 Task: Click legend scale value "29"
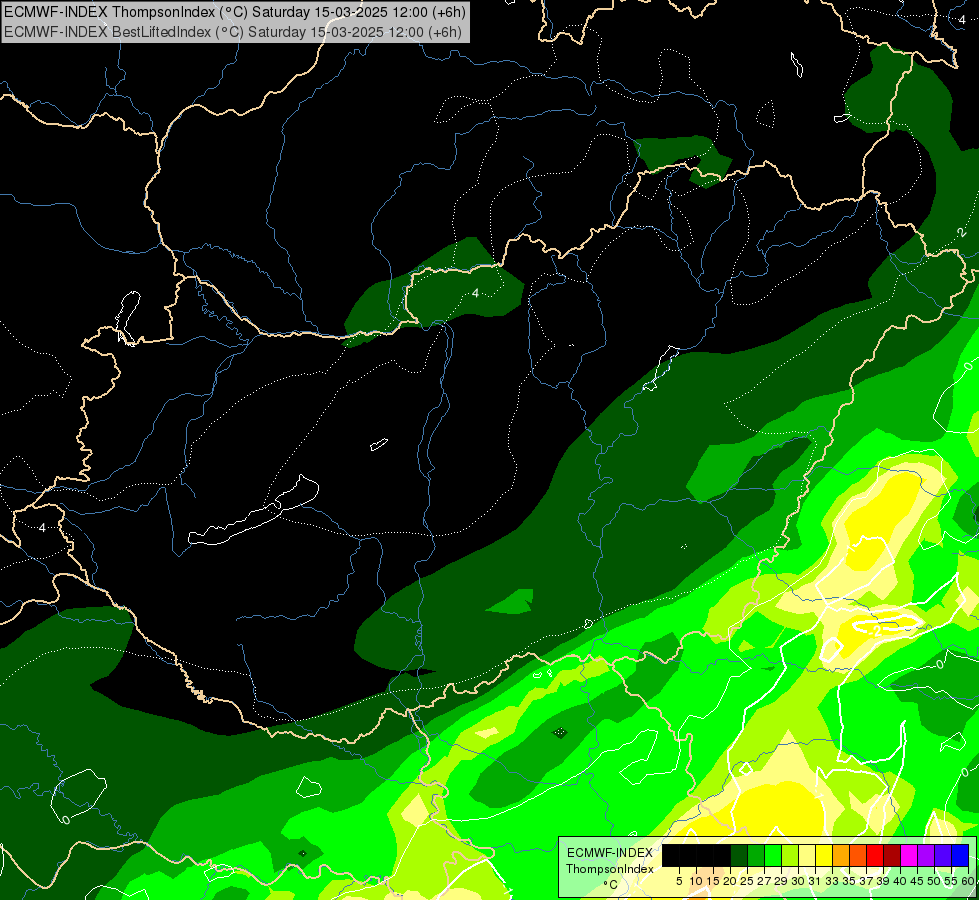tap(781, 881)
